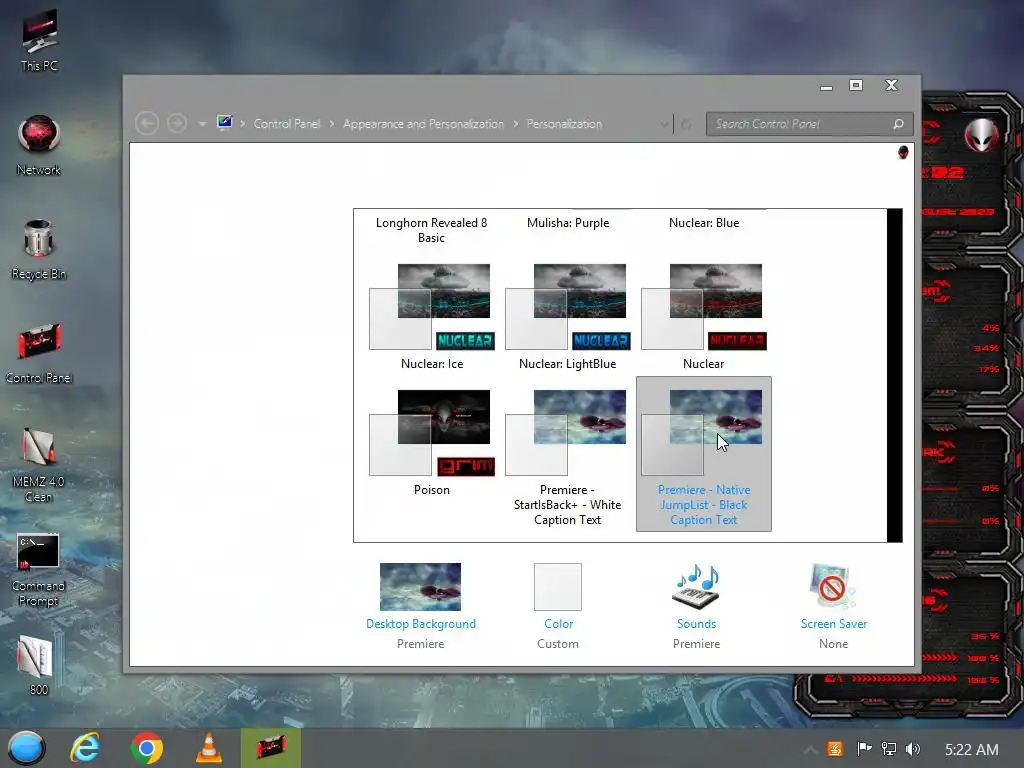
Task: Click the orange tray notification icon
Action: pos(835,749)
